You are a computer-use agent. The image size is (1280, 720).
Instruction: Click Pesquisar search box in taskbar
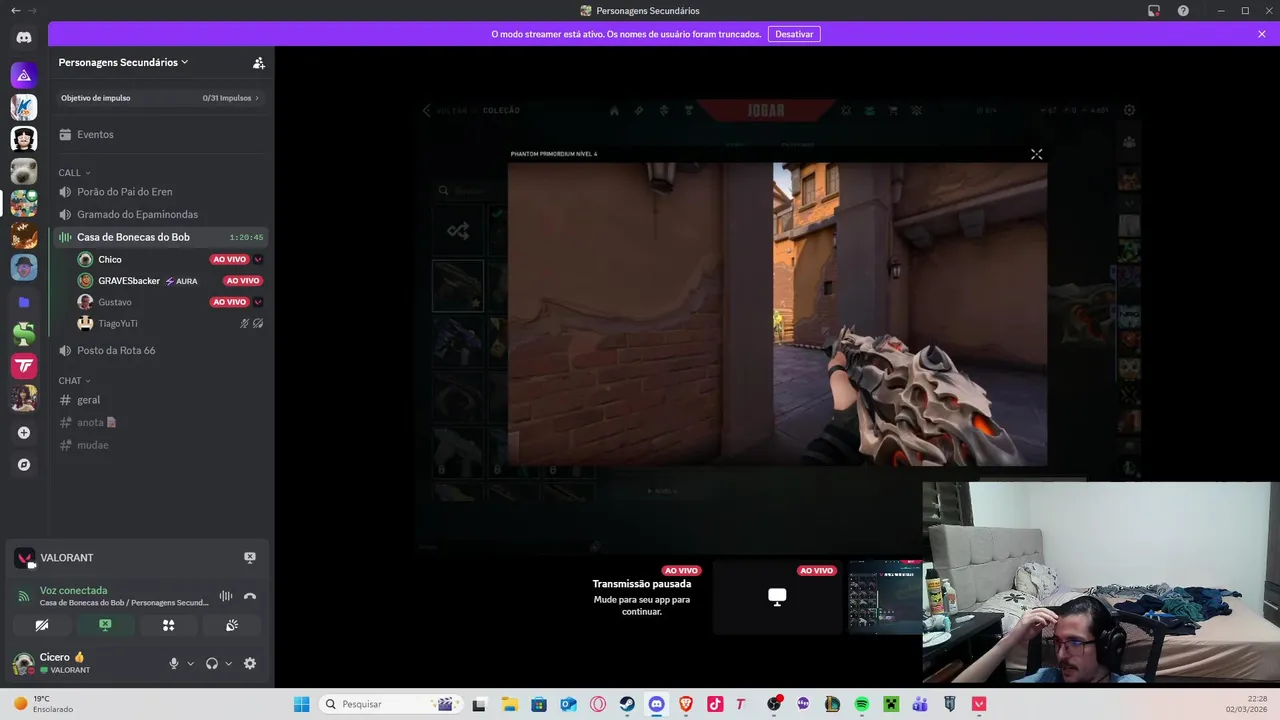pos(390,704)
